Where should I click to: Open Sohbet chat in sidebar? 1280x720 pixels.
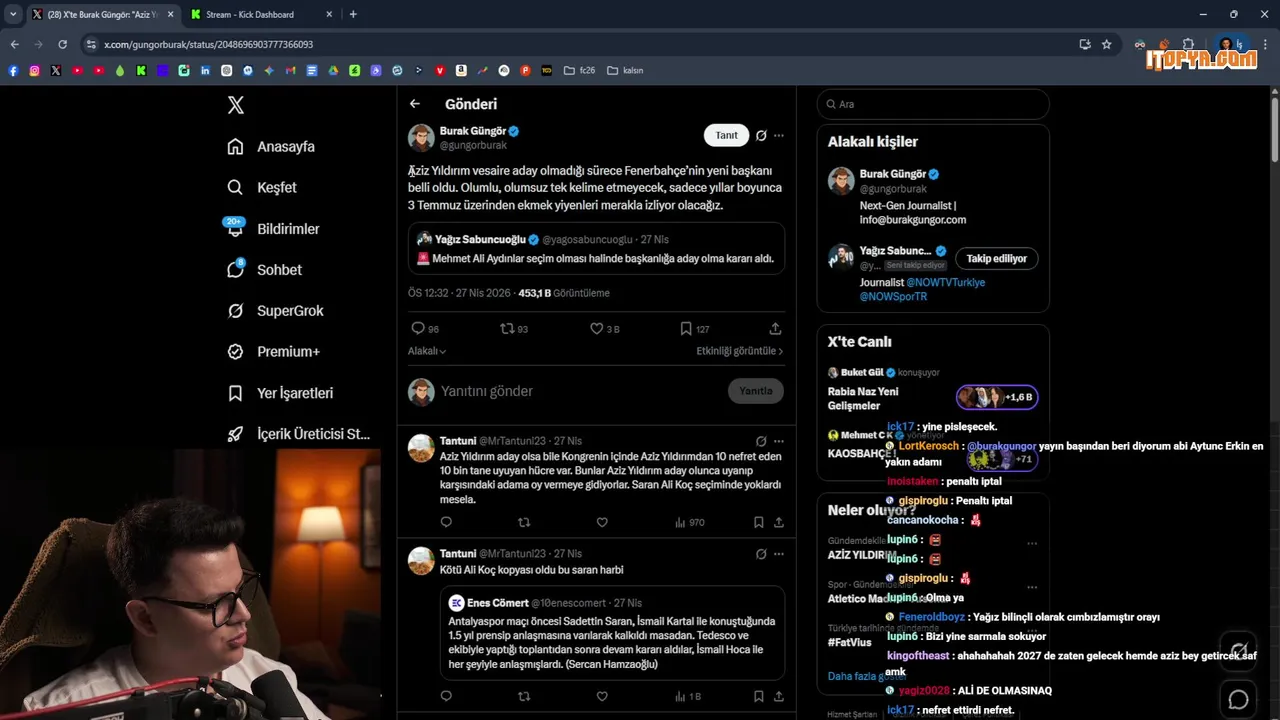click(264, 270)
